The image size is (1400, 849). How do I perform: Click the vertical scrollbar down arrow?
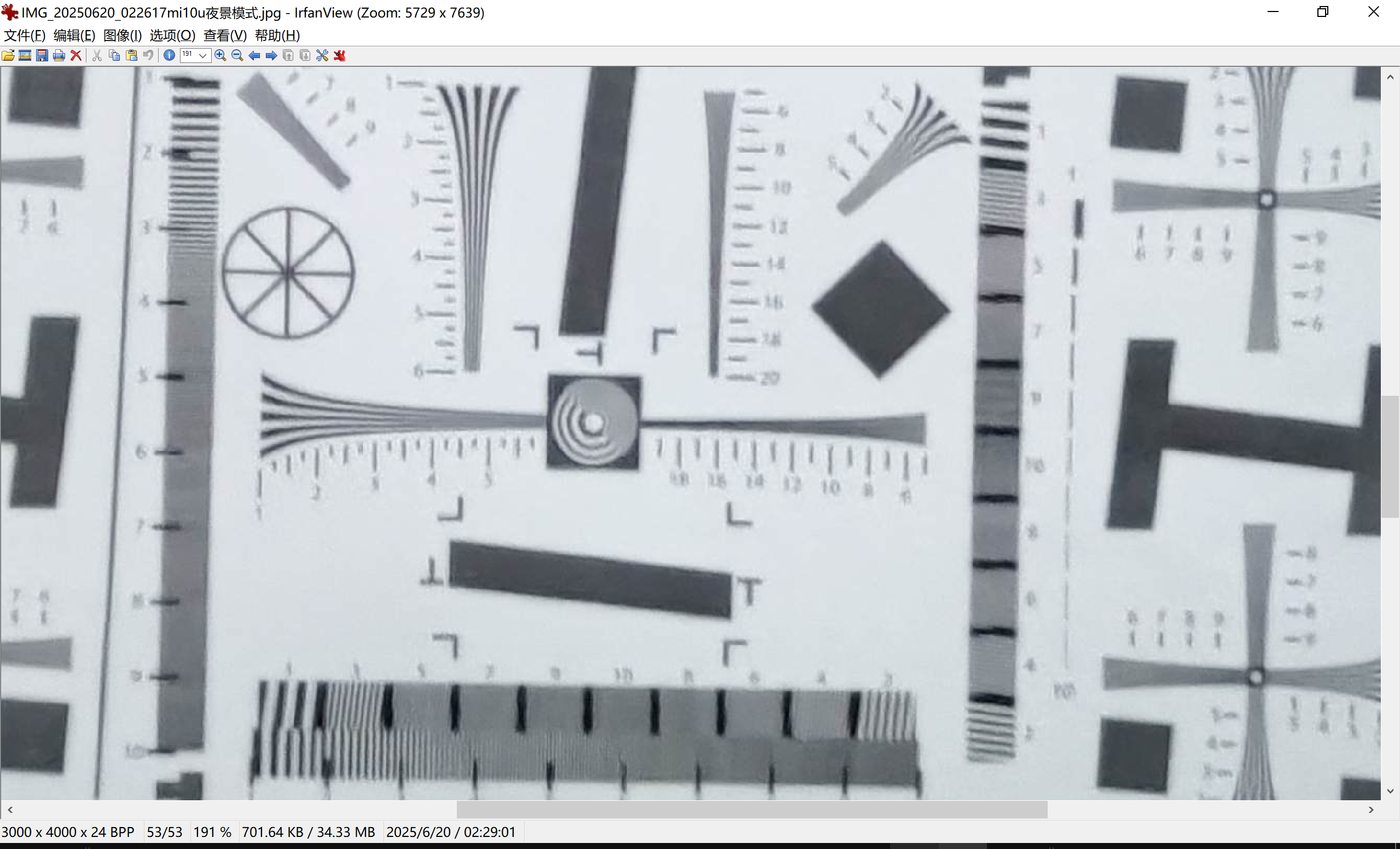pyautogui.click(x=1390, y=791)
